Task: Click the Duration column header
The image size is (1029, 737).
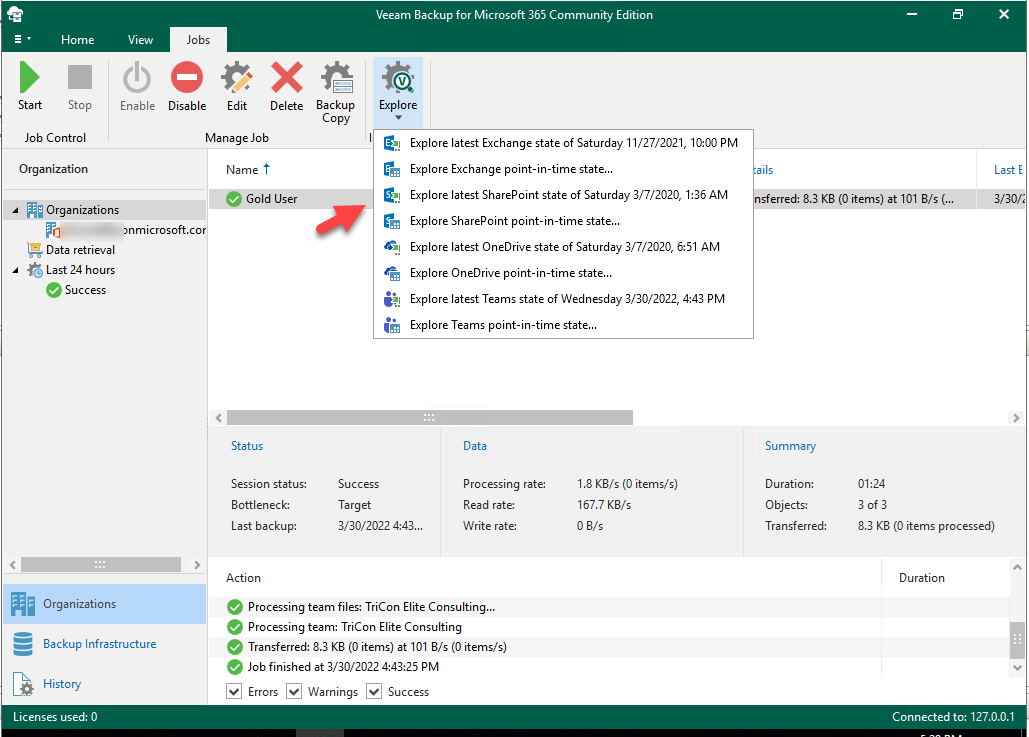Action: tap(921, 578)
